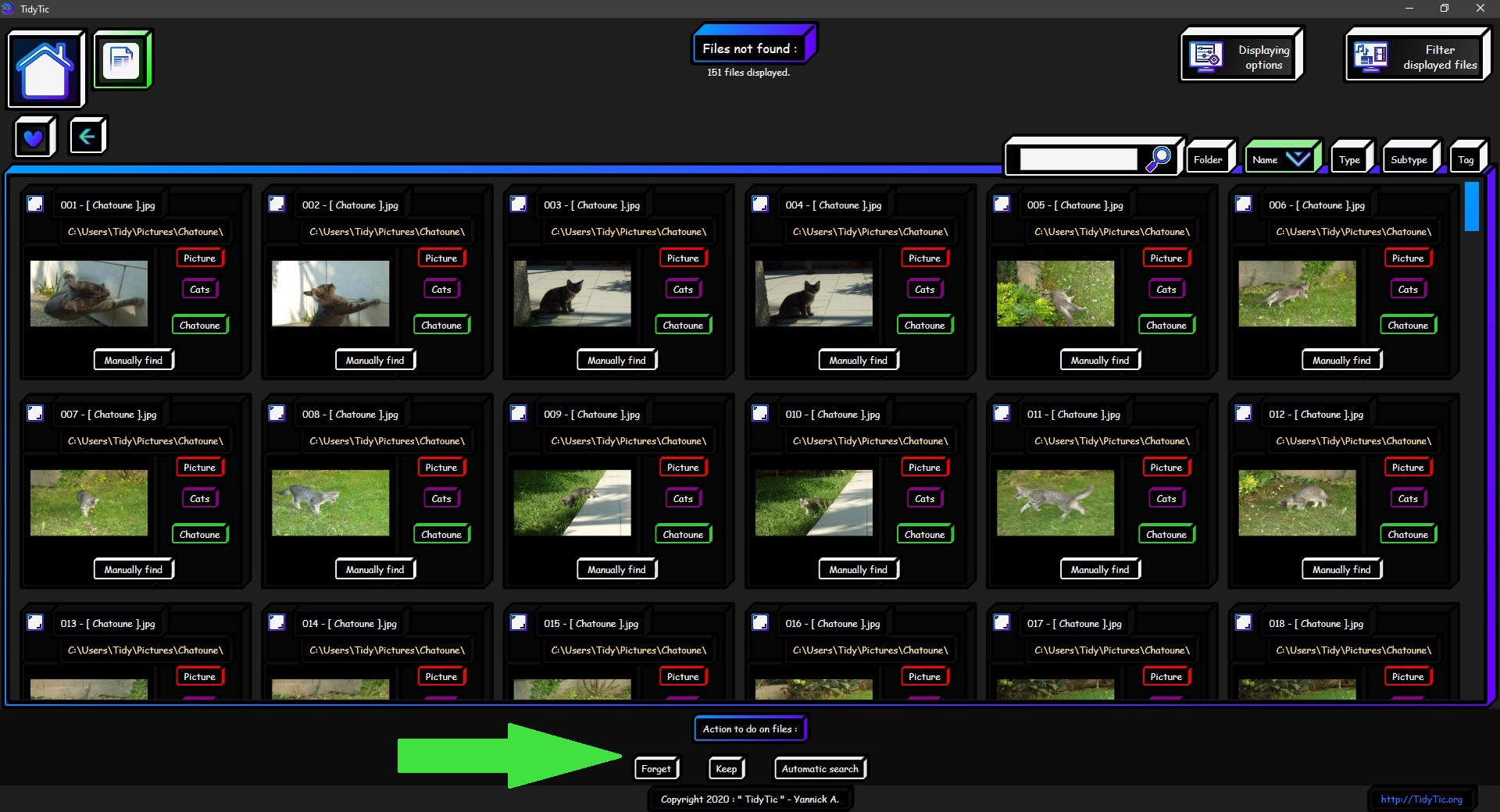Image resolution: width=1500 pixels, height=812 pixels.
Task: Click Chatoune tag on file 012
Action: 1409,534
